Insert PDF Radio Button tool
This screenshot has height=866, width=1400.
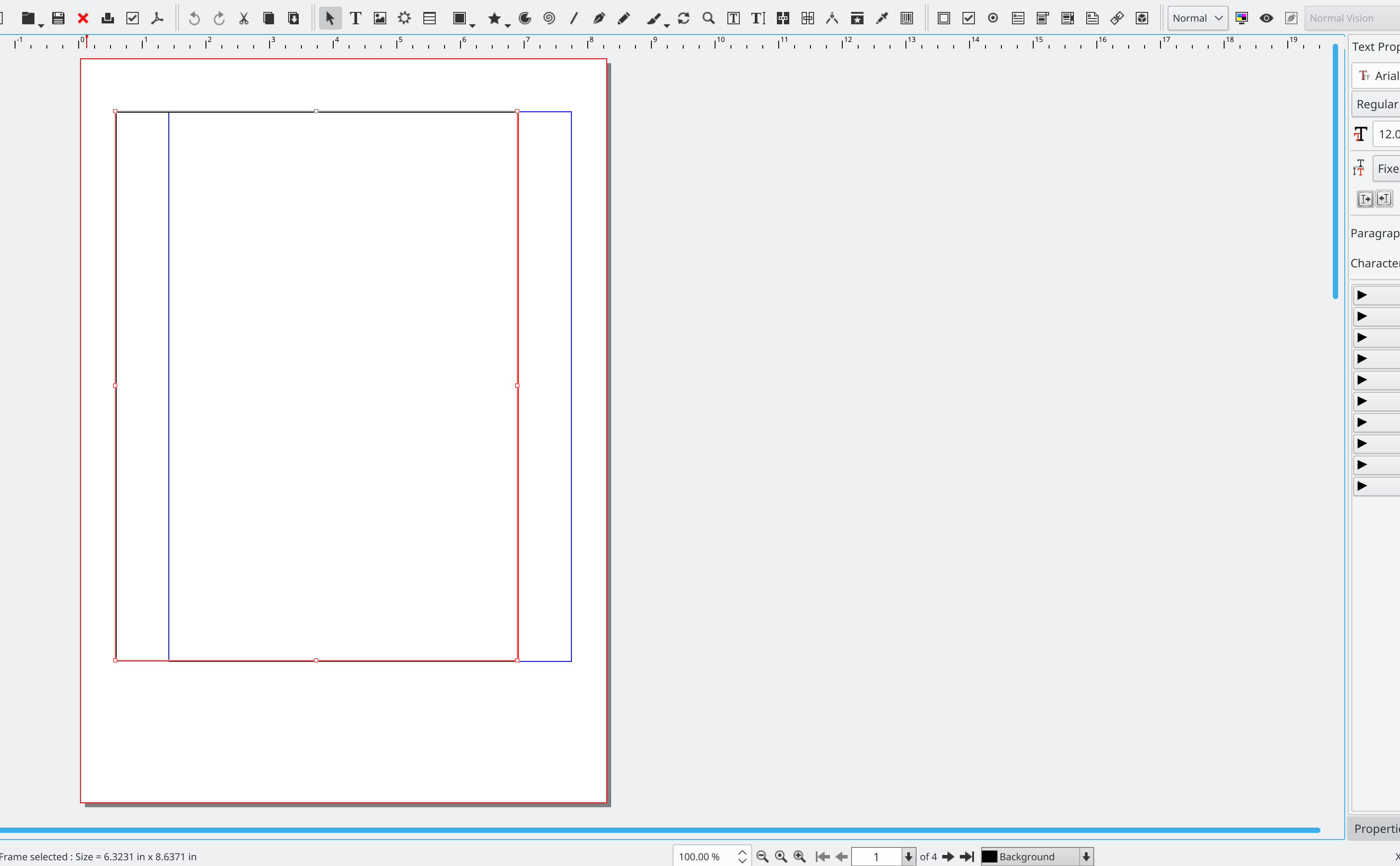[993, 18]
